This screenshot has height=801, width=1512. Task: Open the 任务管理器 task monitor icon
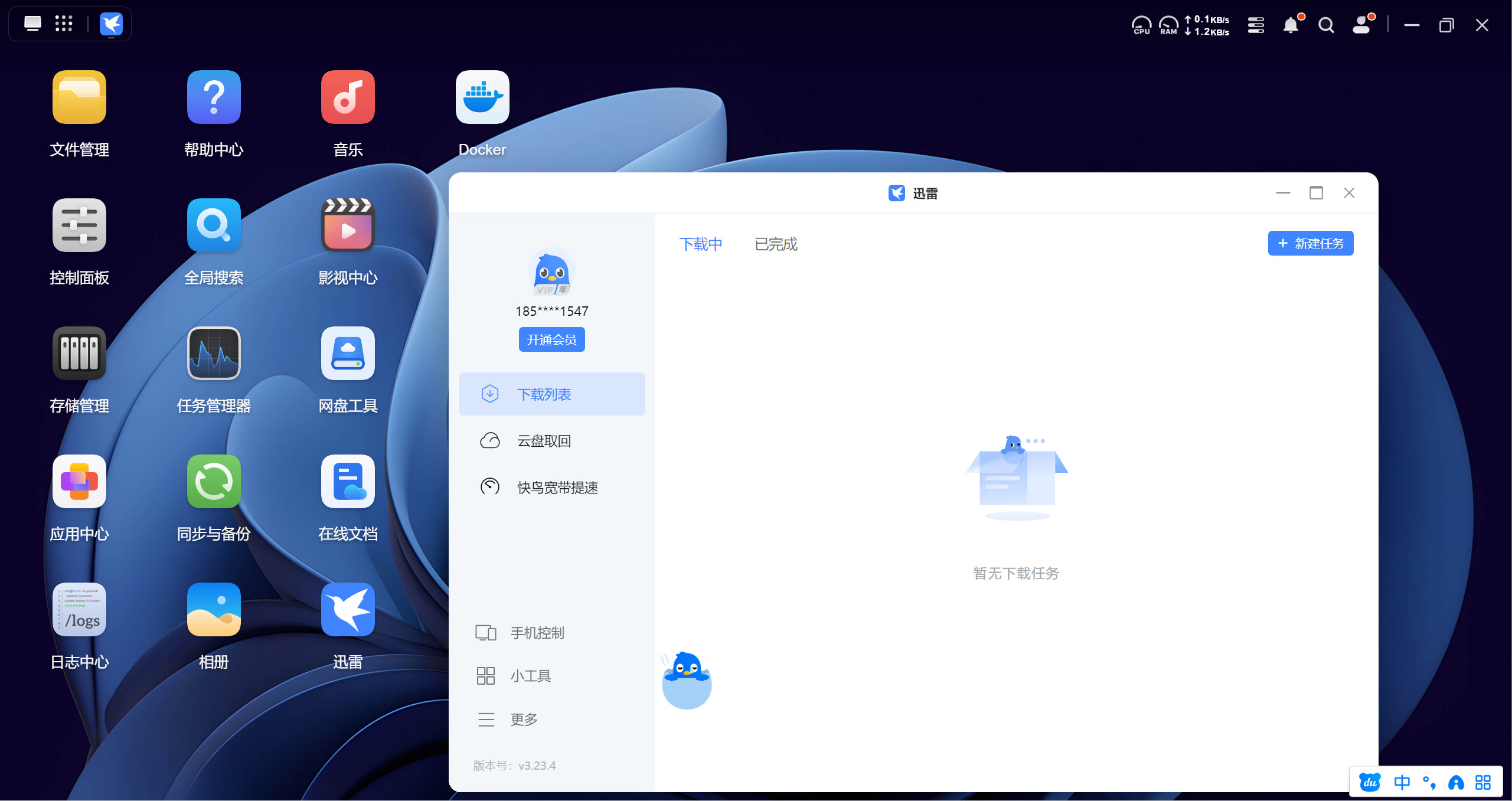click(214, 354)
